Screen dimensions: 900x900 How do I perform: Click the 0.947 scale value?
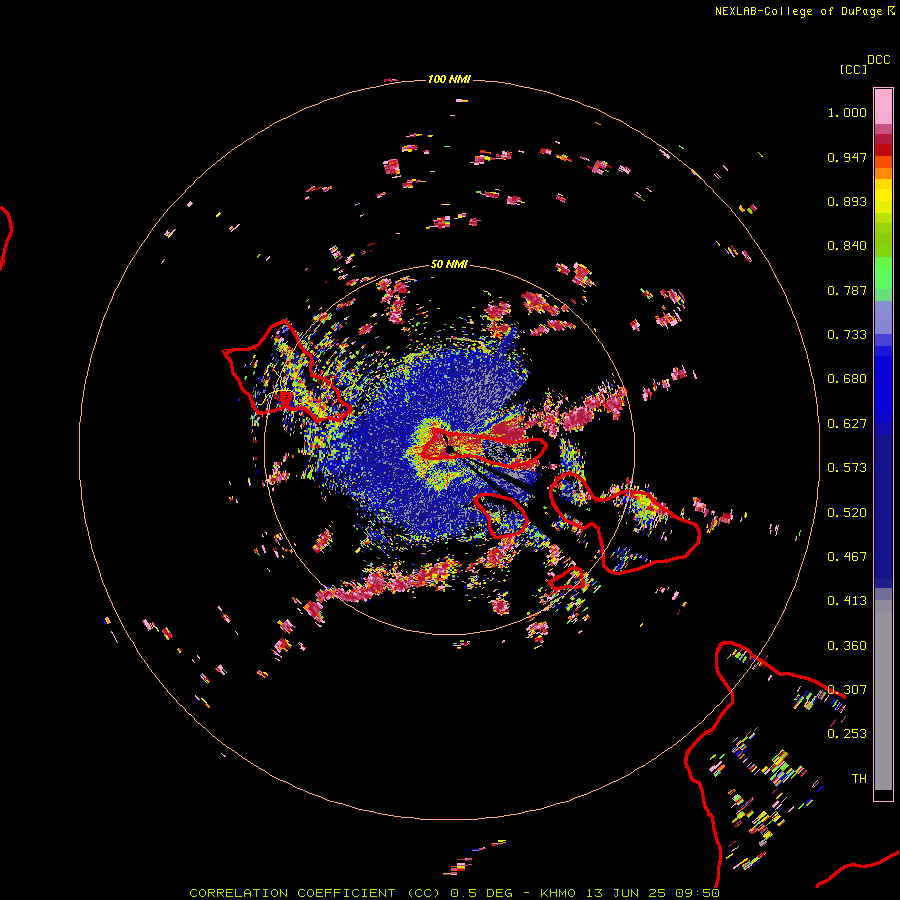(847, 157)
